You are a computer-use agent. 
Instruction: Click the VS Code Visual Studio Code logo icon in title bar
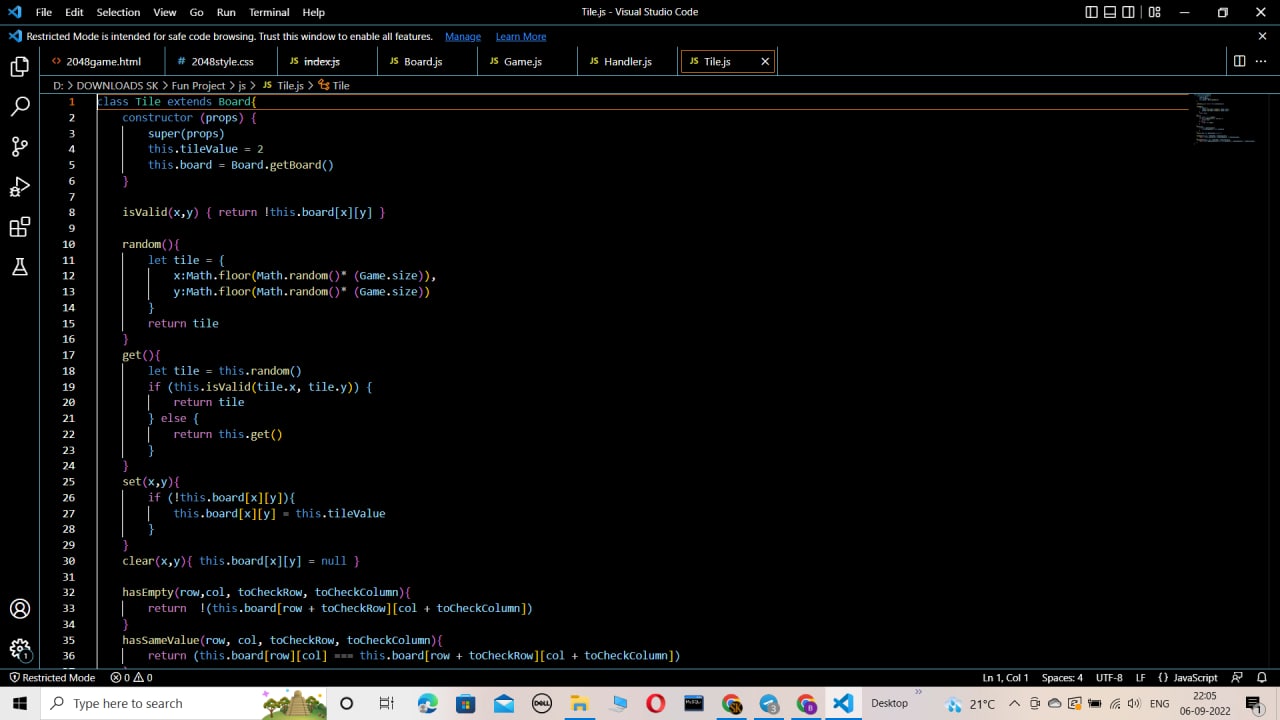click(x=14, y=12)
